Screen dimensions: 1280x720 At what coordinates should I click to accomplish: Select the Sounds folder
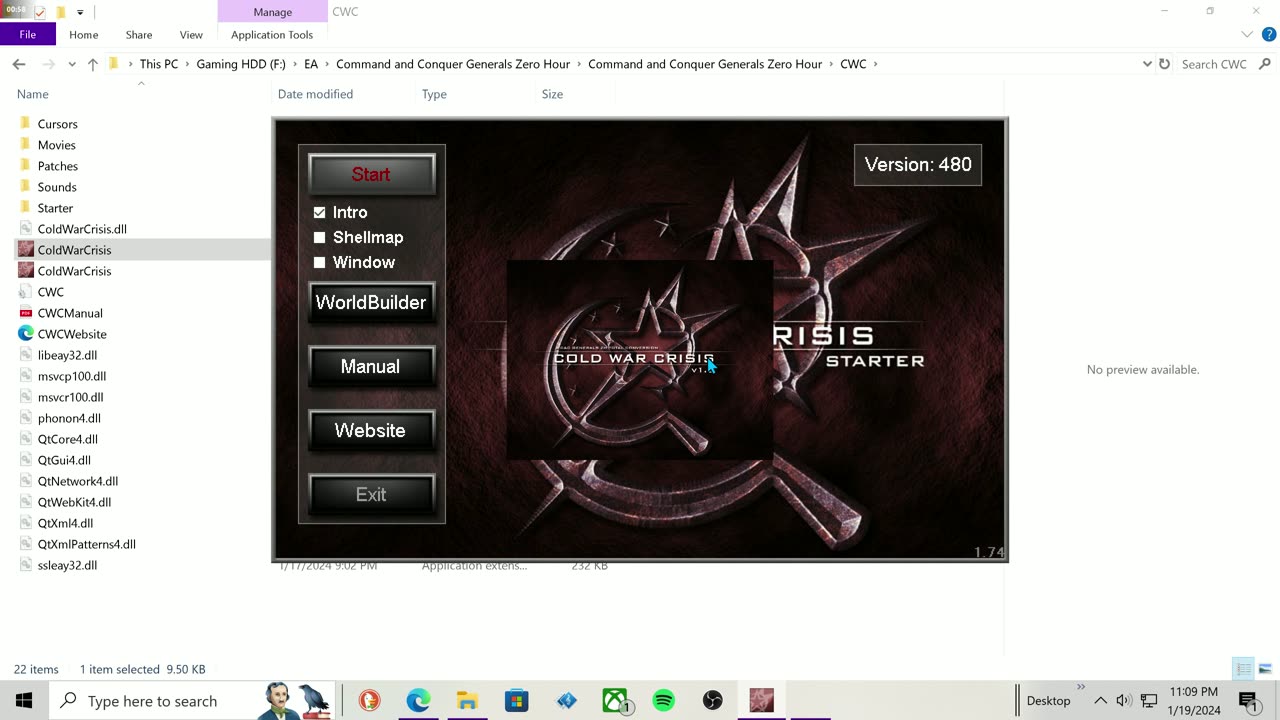point(56,187)
